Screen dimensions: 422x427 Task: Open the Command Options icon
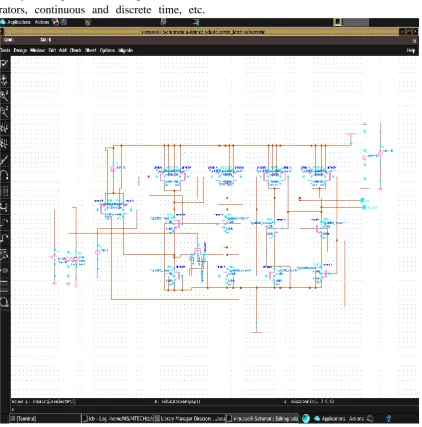point(4,286)
